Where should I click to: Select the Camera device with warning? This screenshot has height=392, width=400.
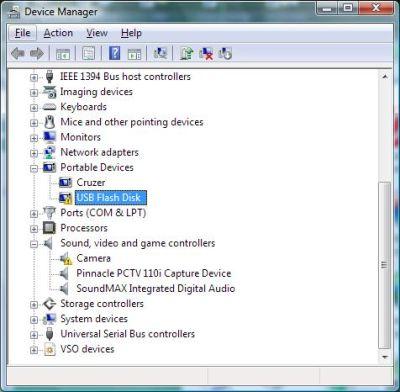93,258
